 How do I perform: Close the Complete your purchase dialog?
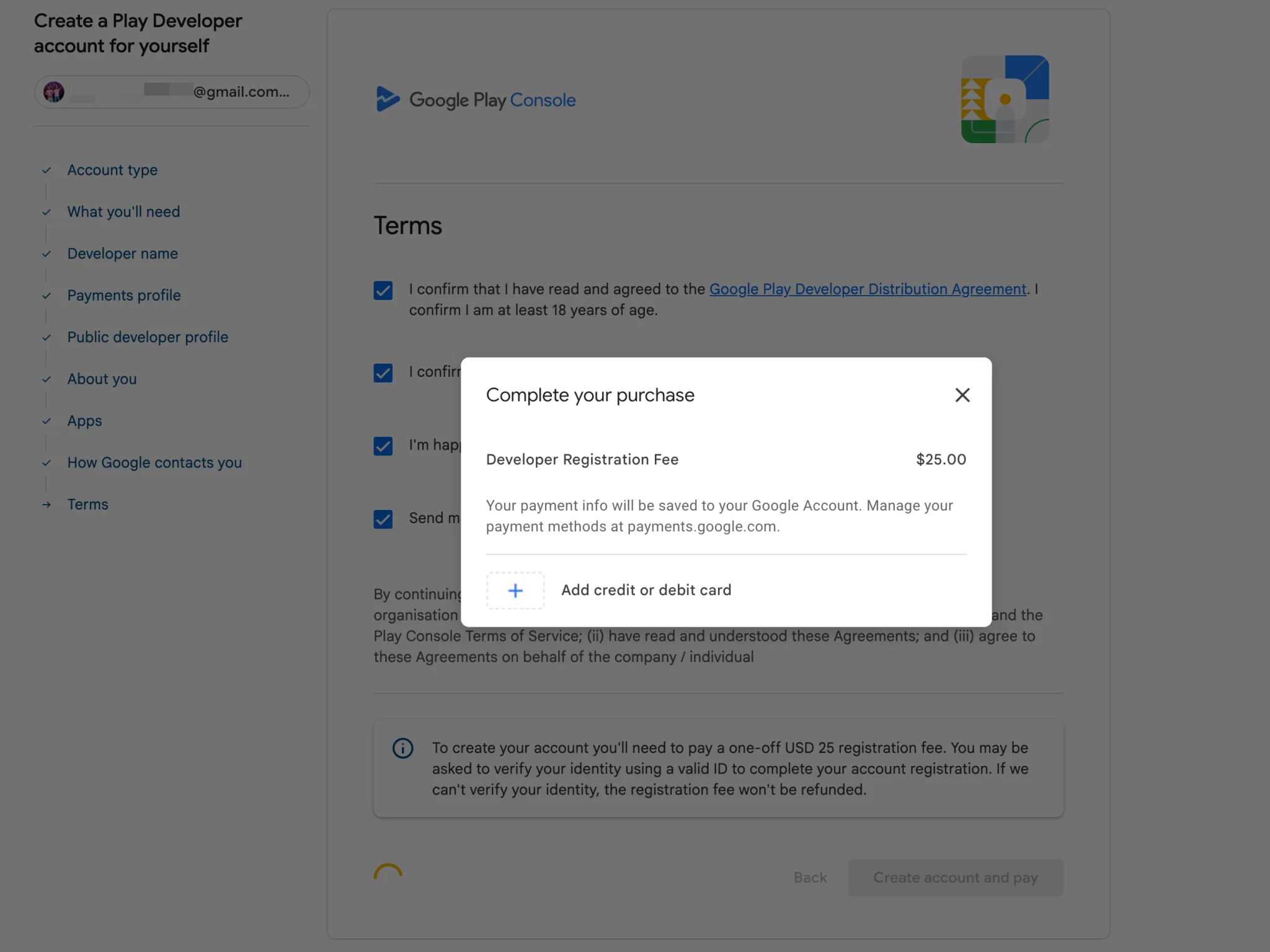pos(962,395)
